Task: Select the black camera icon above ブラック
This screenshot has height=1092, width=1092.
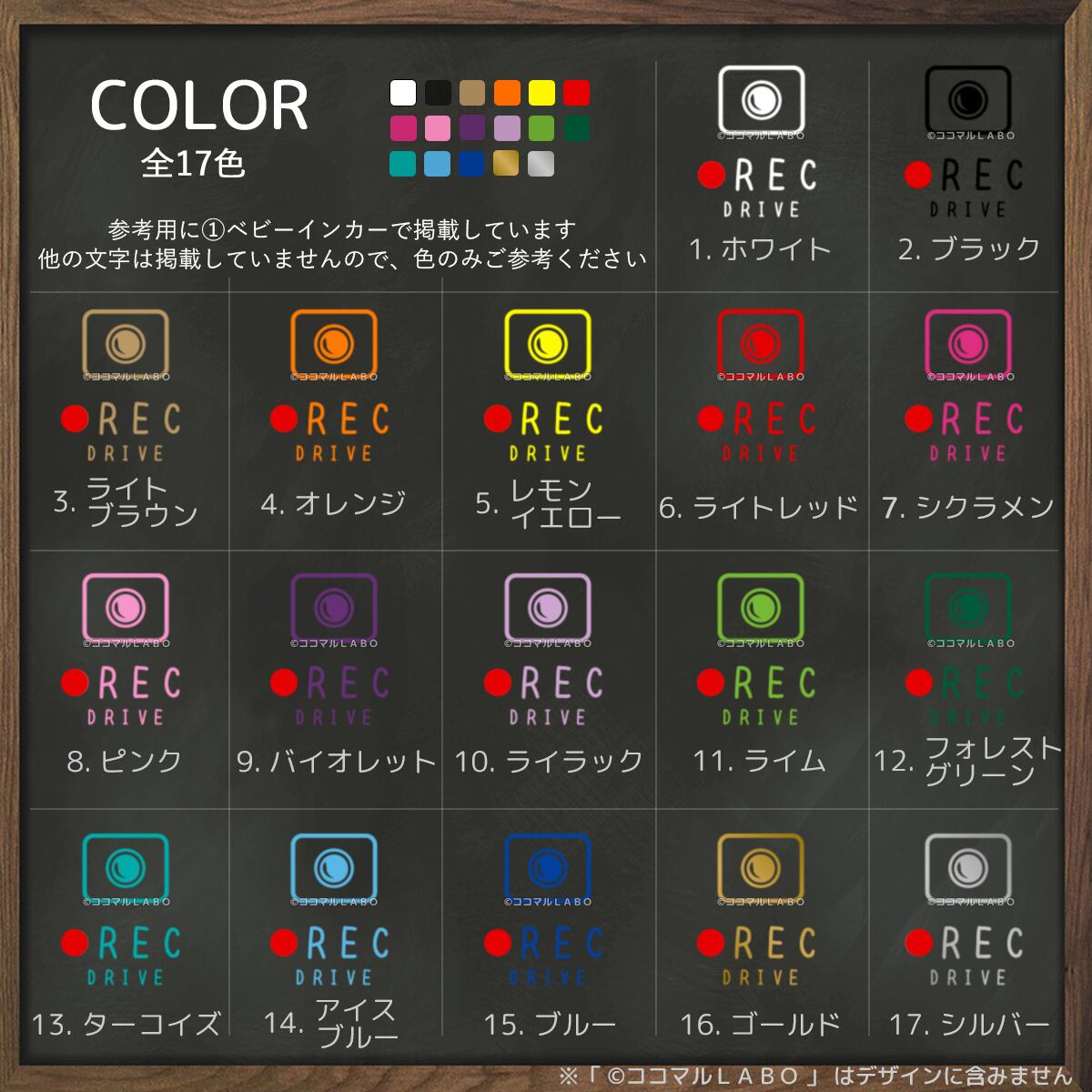Action: 968,99
